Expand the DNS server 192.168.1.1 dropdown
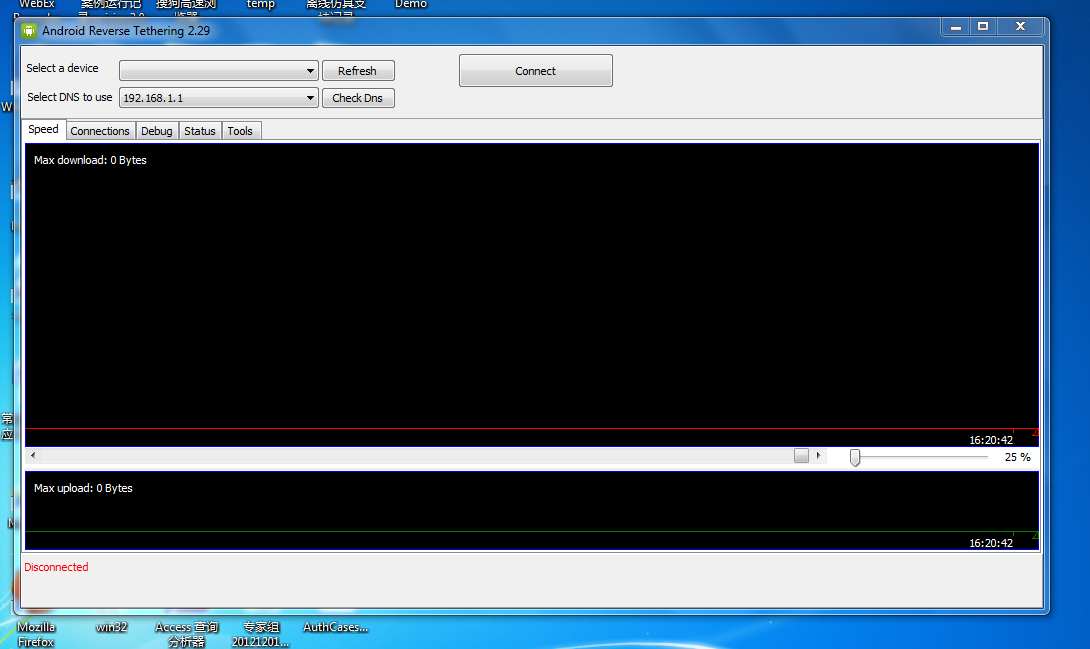Screen dimensions: 1090x649 click(218, 98)
